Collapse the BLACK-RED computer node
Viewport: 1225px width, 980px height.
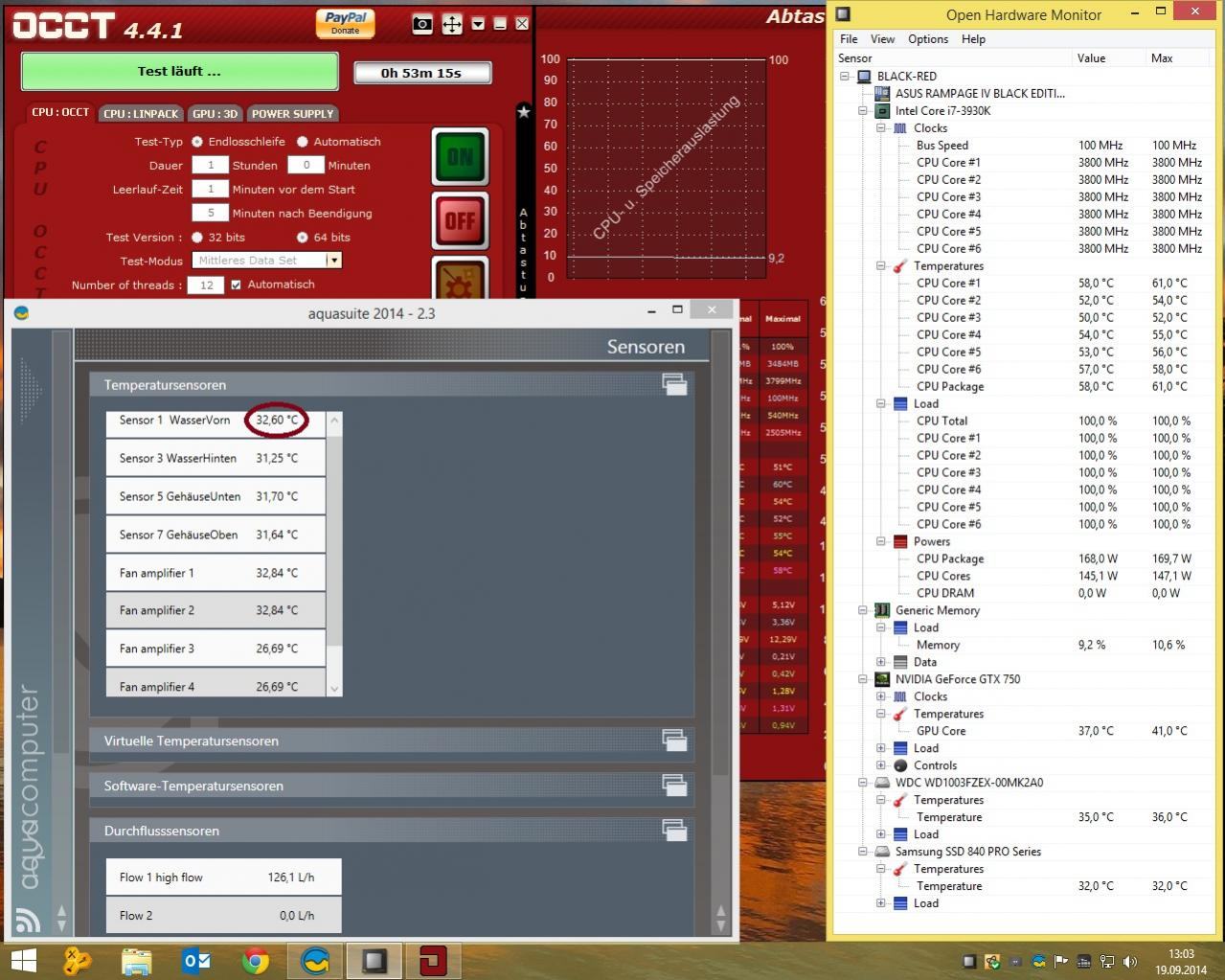(x=845, y=77)
